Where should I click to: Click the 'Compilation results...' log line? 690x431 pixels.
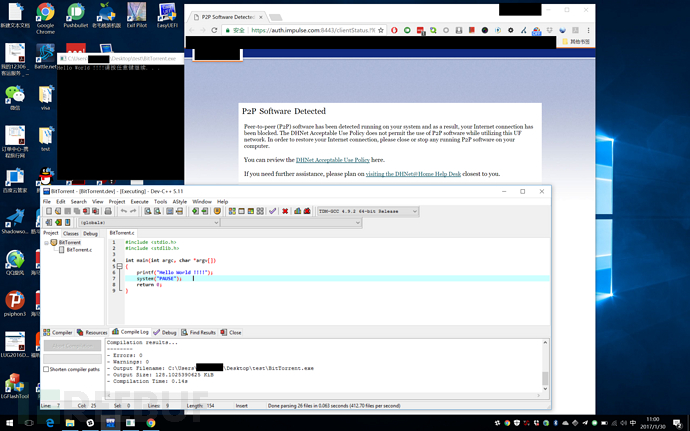pos(142,343)
